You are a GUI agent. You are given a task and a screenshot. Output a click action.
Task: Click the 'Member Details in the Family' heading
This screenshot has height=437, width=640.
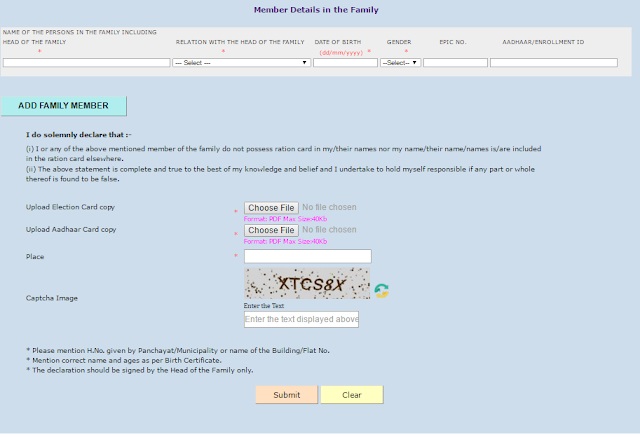pyautogui.click(x=316, y=10)
